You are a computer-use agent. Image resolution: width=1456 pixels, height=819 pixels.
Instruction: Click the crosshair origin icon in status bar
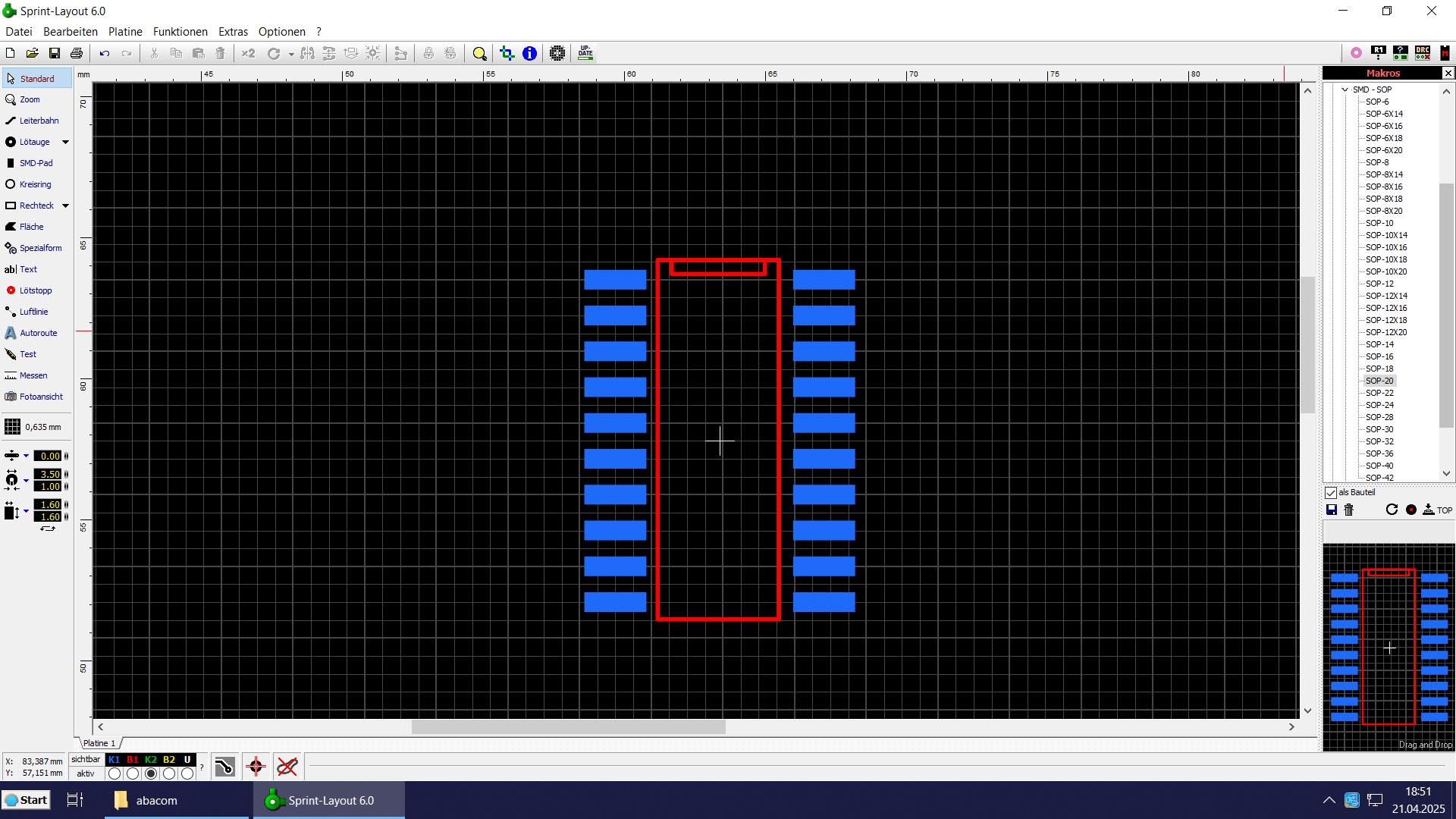(256, 767)
